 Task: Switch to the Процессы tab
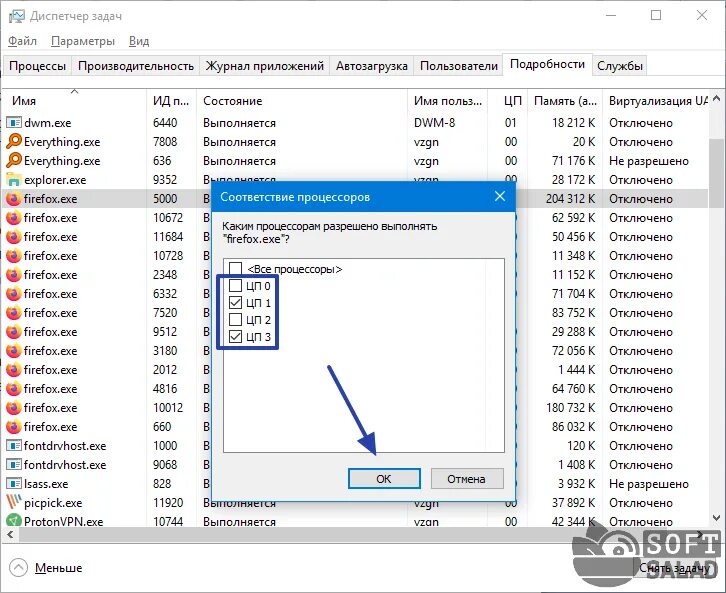click(38, 66)
